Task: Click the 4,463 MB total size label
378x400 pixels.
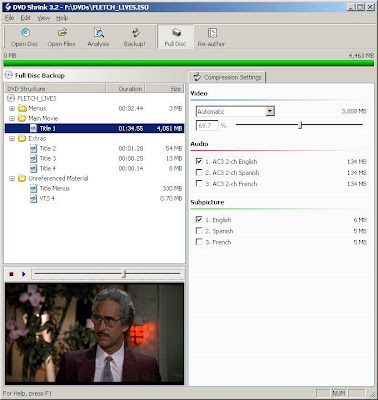Action: 361,55
